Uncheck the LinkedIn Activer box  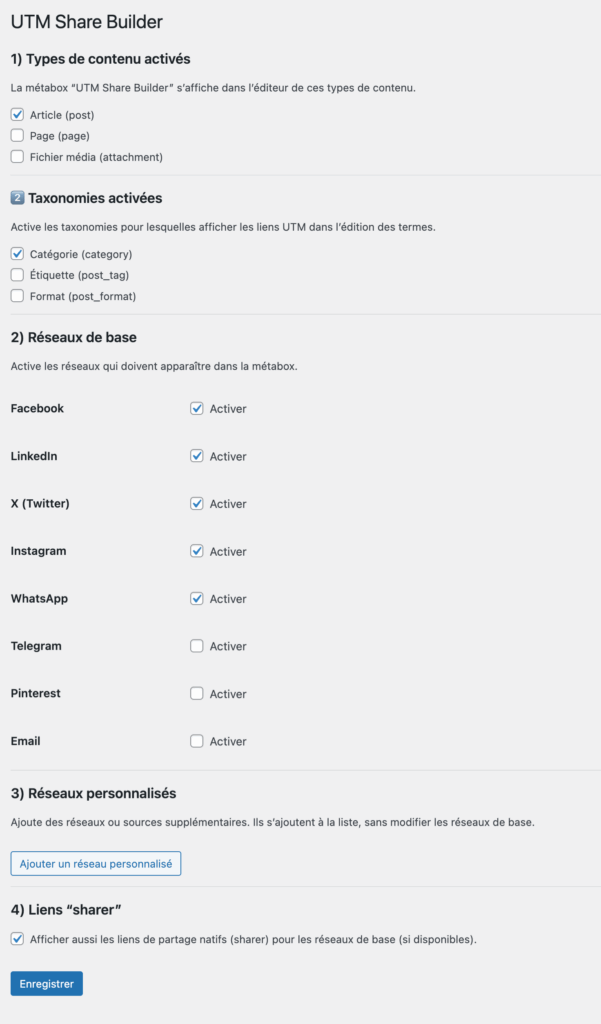point(196,456)
